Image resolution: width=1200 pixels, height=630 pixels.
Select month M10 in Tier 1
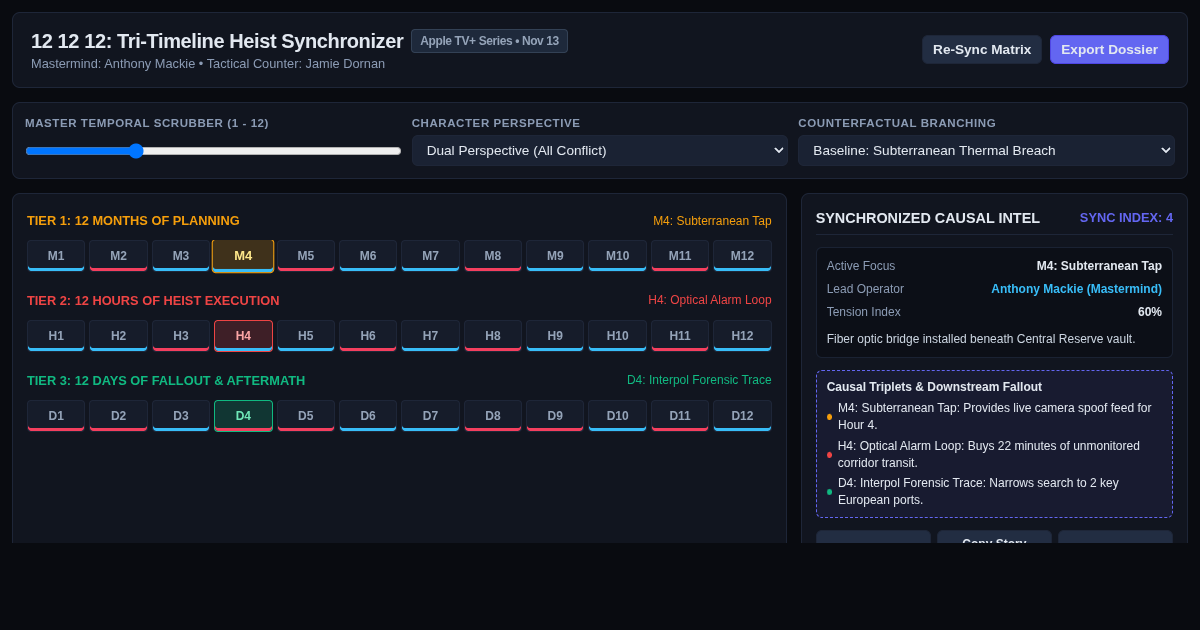[617, 256]
